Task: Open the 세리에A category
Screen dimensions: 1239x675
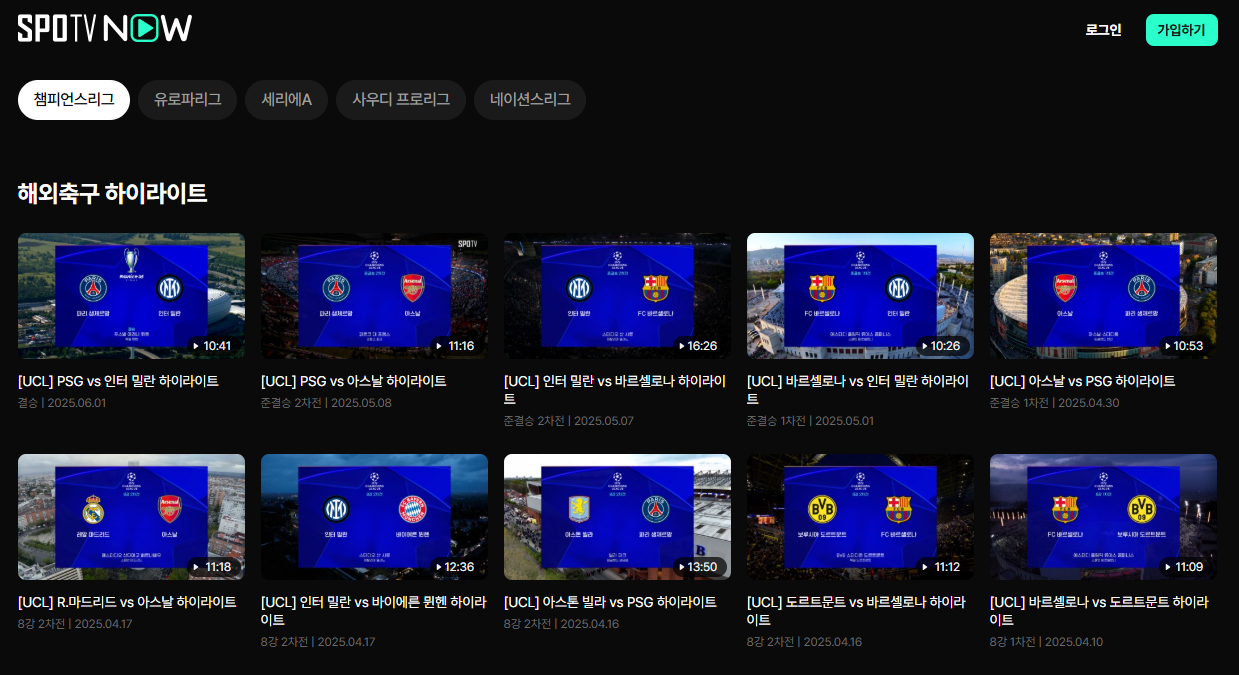Action: 286,99
